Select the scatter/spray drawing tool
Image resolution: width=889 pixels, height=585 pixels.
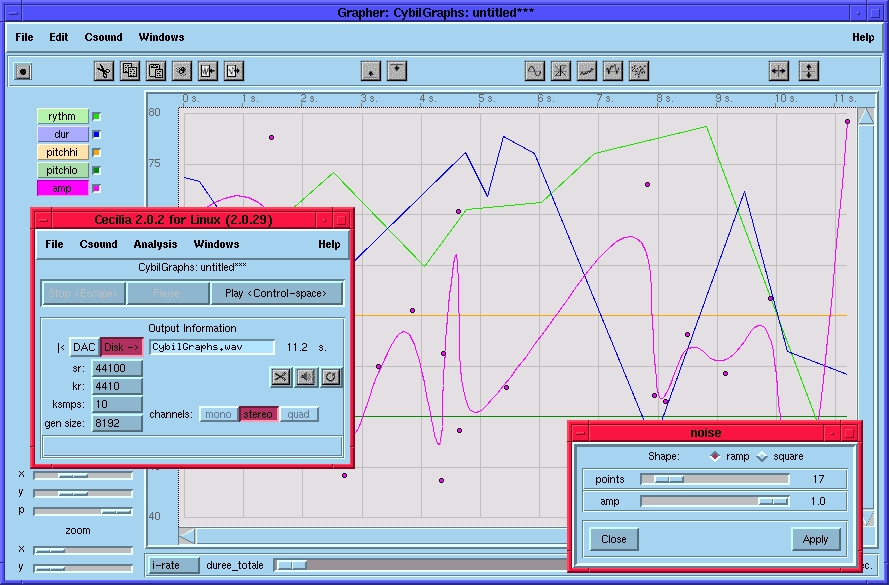click(636, 71)
